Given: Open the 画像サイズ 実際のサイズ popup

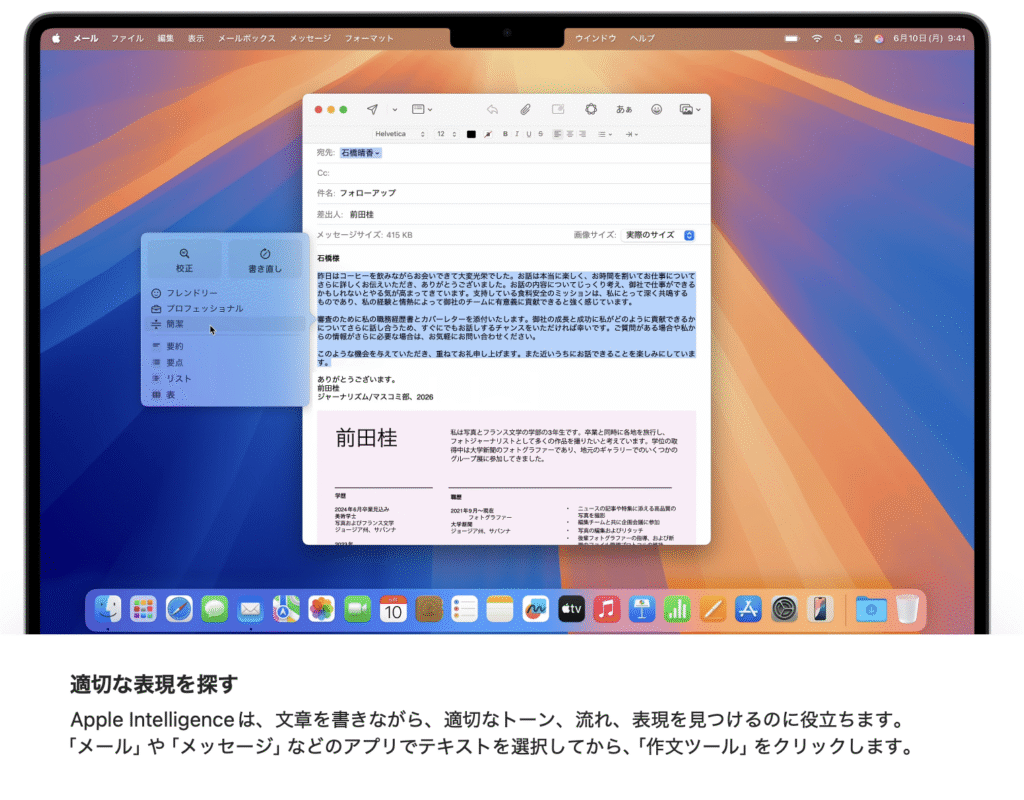Looking at the screenshot, I should click(658, 235).
